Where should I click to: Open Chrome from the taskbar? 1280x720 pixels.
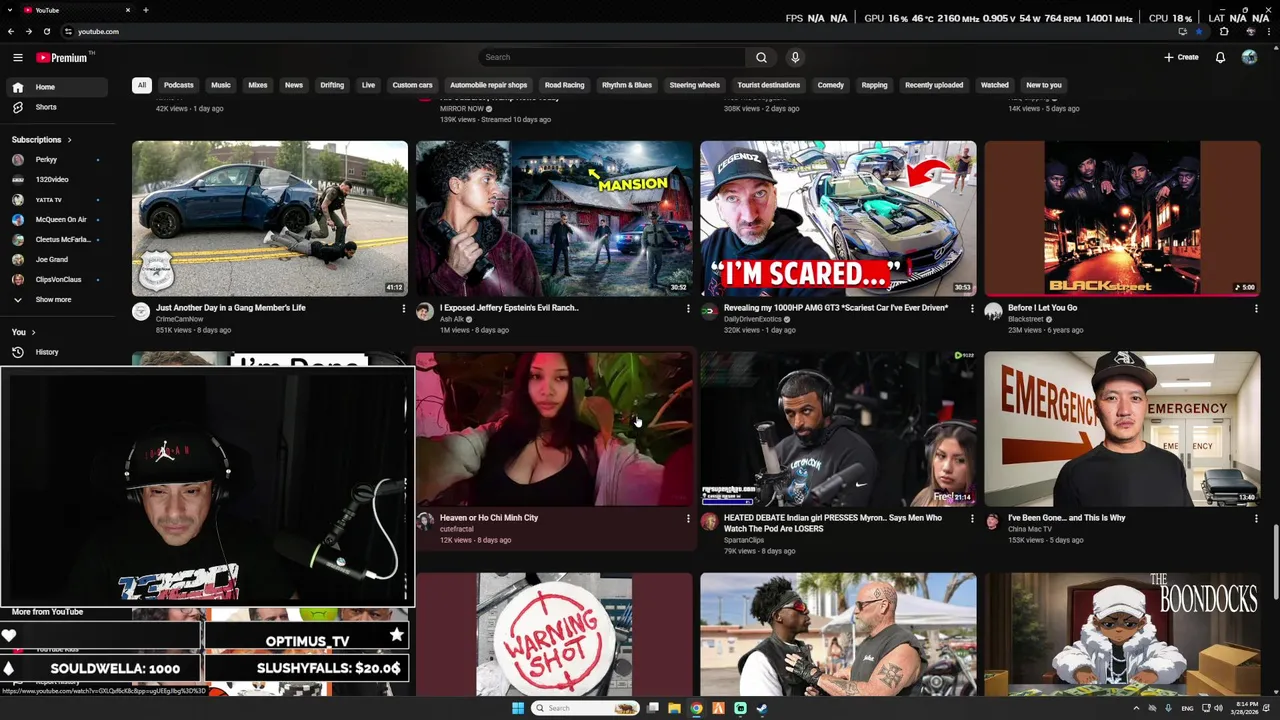696,708
